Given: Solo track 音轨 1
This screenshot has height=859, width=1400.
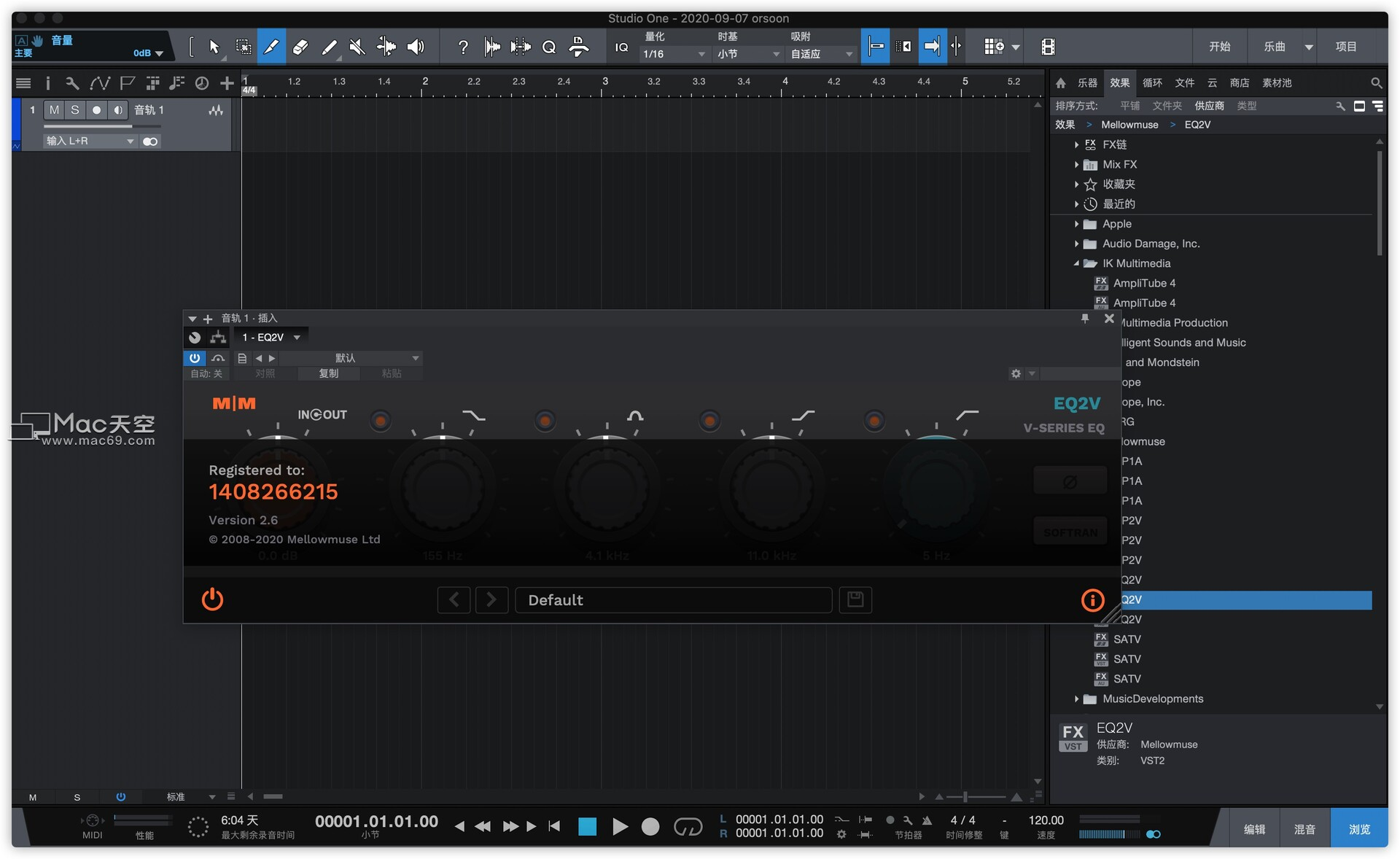Looking at the screenshot, I should [74, 110].
